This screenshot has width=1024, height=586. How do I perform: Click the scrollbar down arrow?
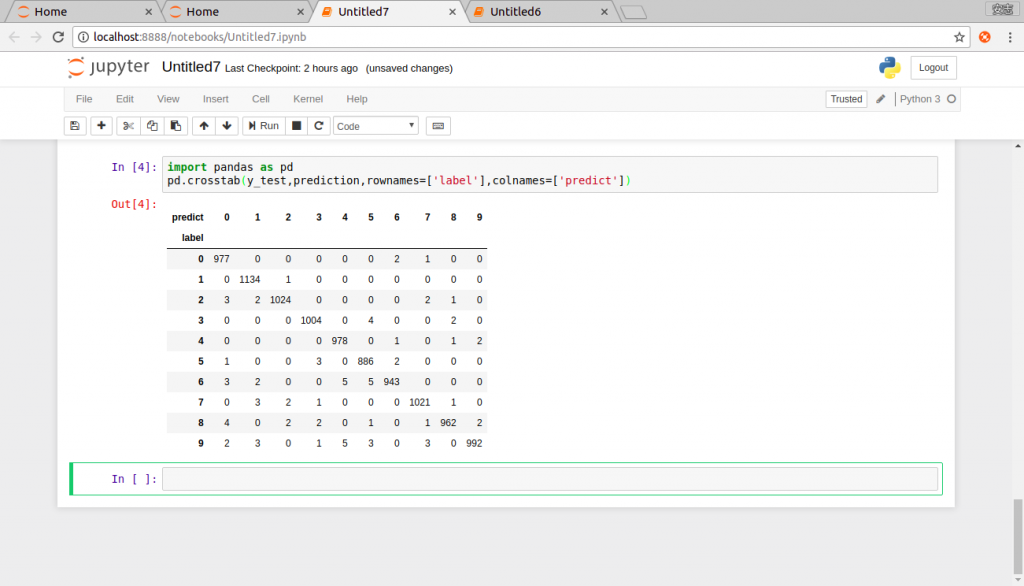[x=1017, y=579]
